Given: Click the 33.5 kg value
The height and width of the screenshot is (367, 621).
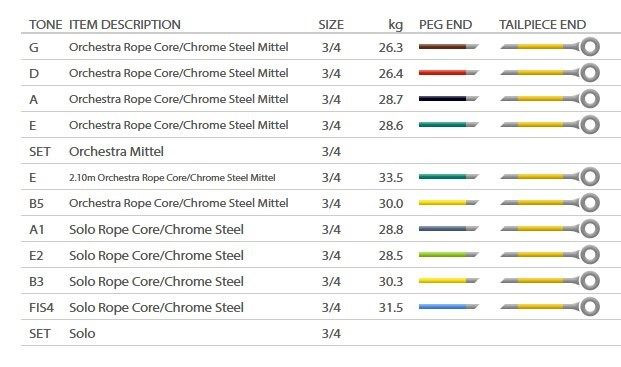Looking at the screenshot, I should (x=391, y=177).
